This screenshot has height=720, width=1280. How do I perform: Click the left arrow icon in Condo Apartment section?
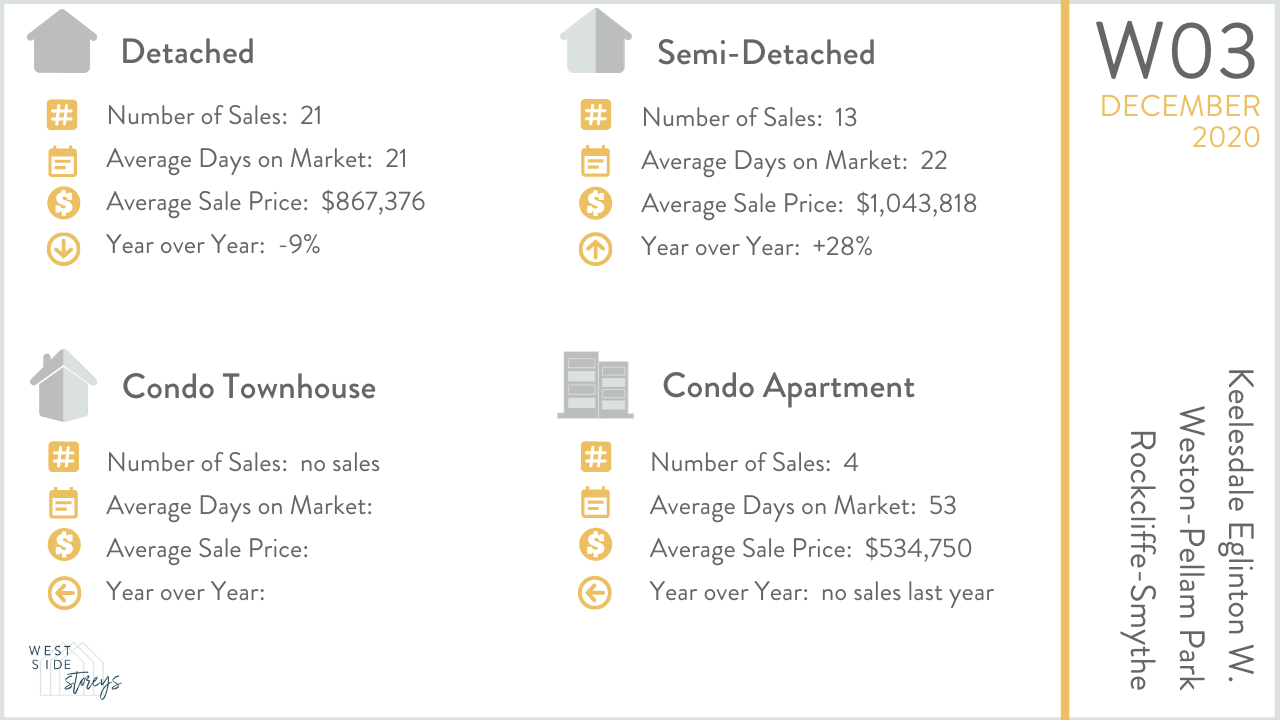point(595,593)
